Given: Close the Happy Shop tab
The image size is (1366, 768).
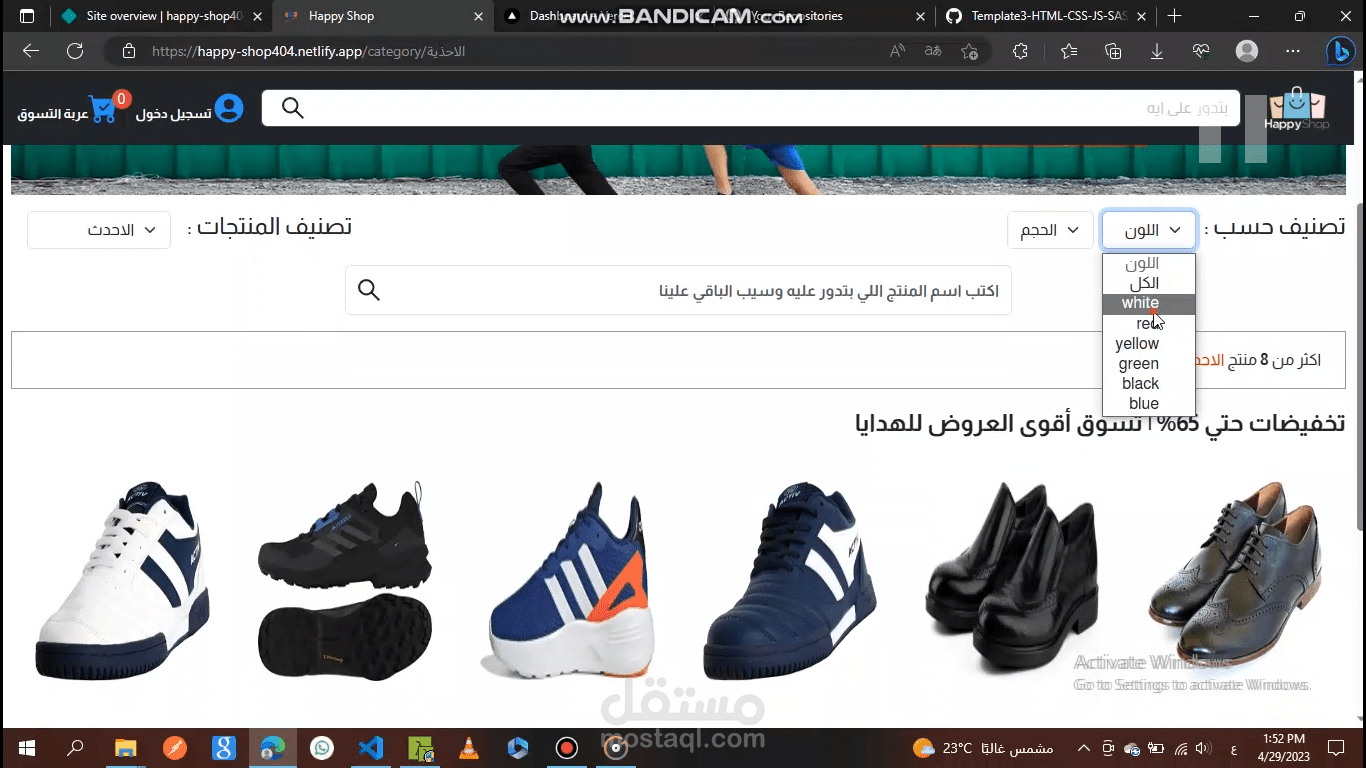Looking at the screenshot, I should pos(478,16).
